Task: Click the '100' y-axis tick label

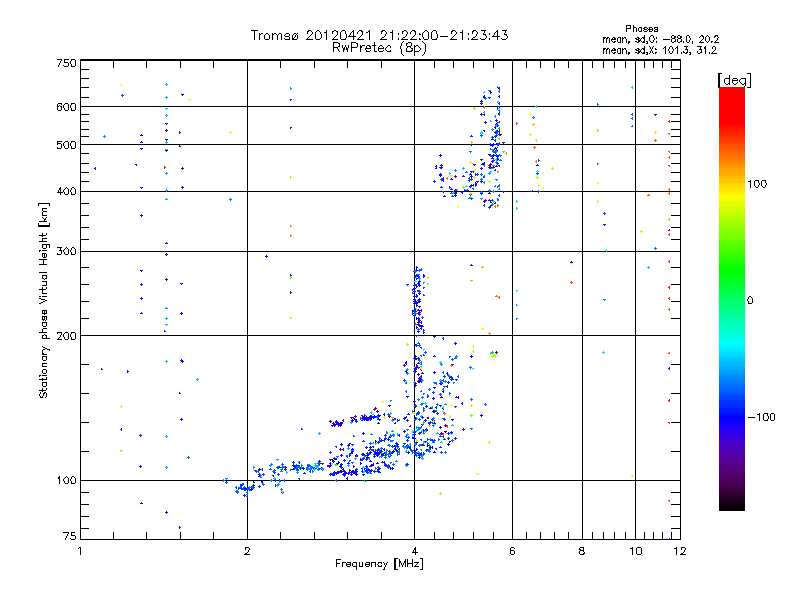Action: (66, 480)
